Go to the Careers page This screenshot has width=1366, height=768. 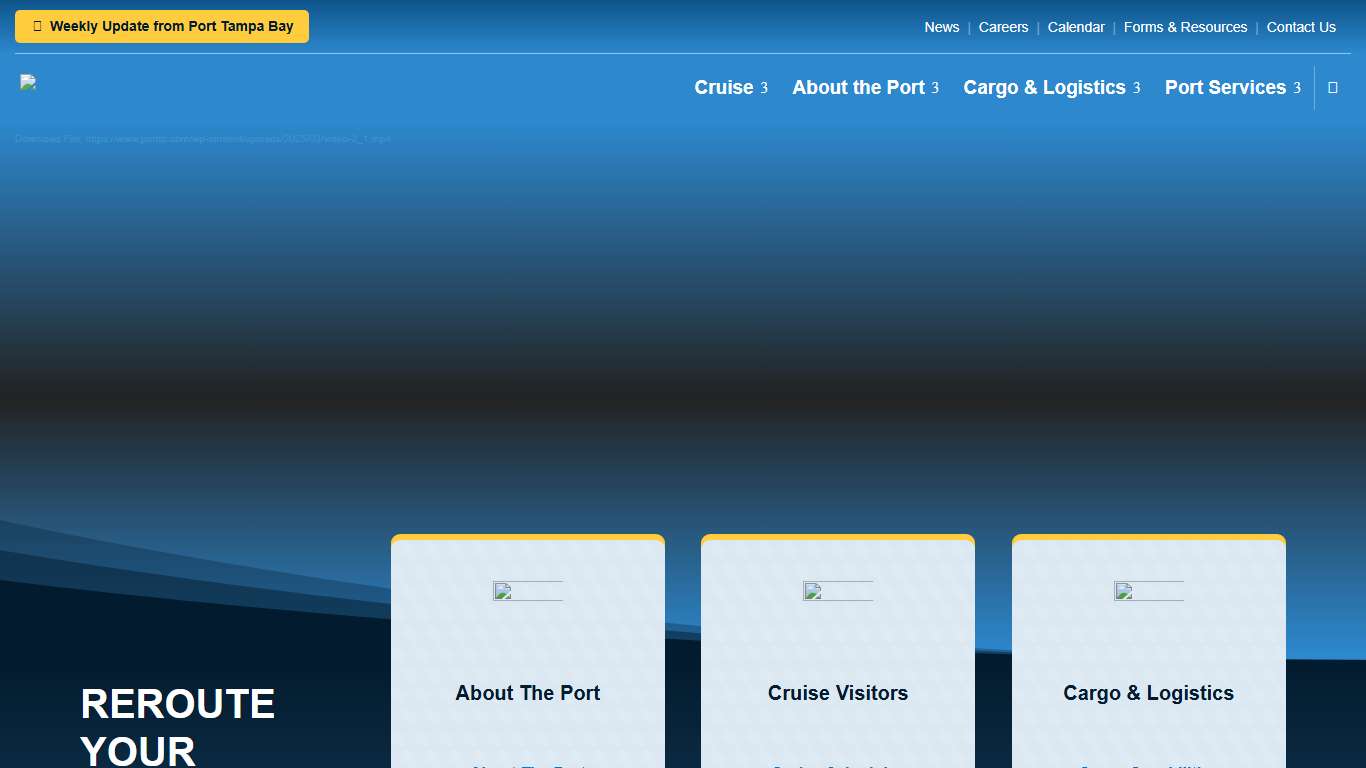pos(1003,27)
